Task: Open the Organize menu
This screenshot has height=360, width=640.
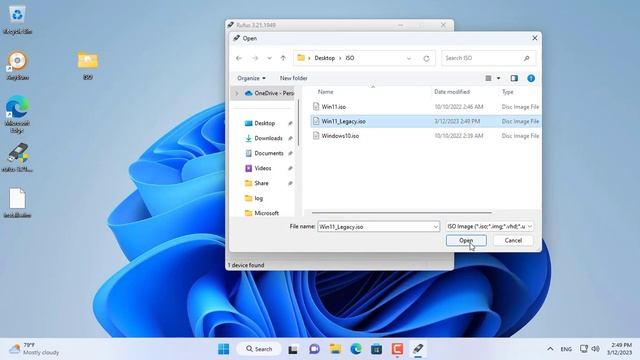Action: [x=251, y=78]
